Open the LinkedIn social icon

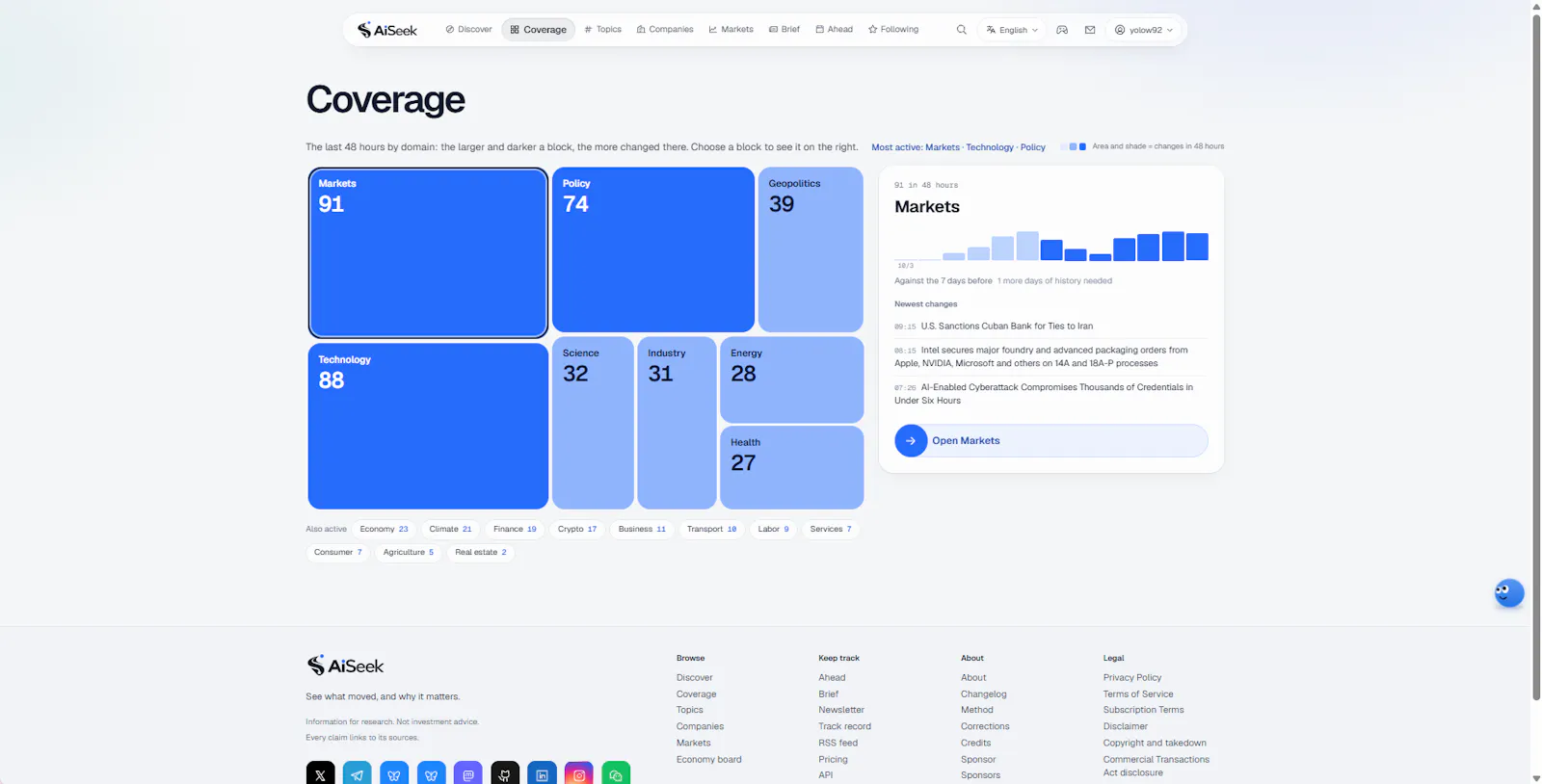542,773
